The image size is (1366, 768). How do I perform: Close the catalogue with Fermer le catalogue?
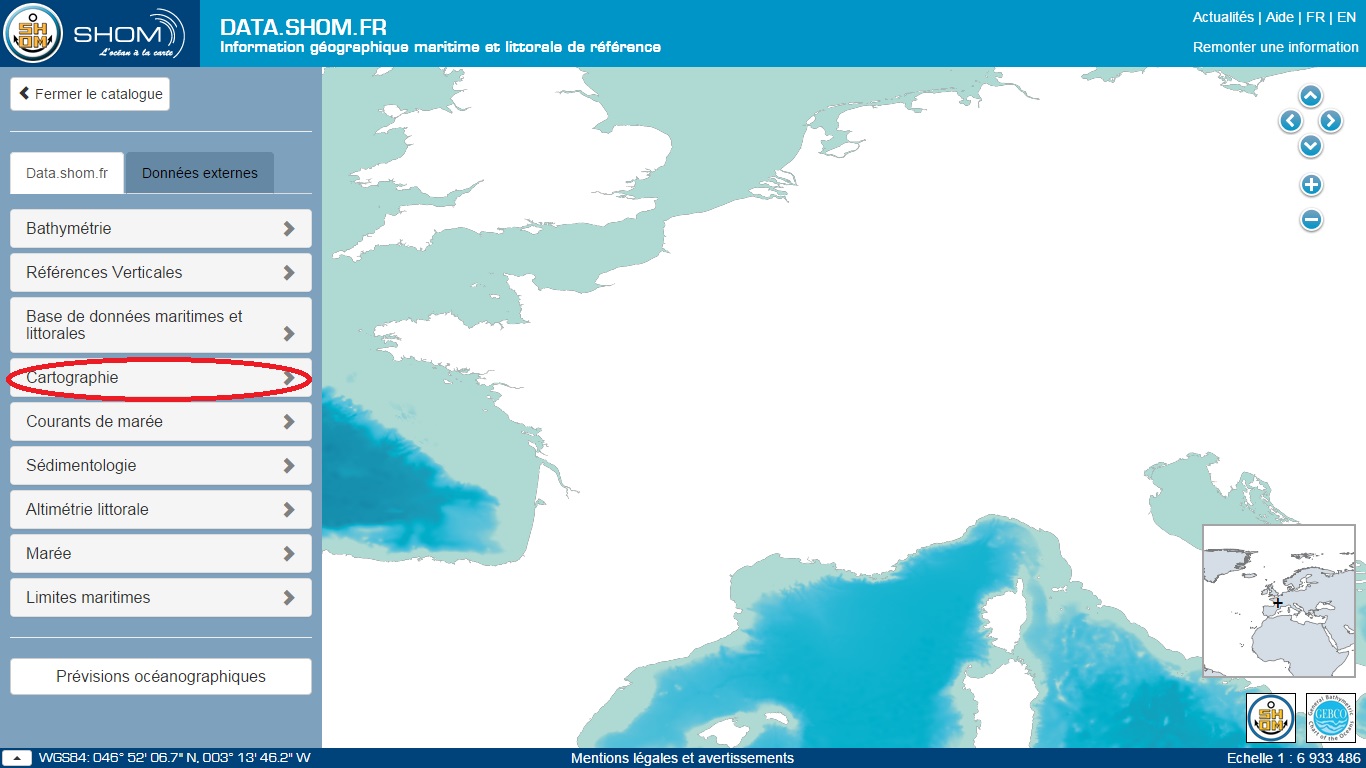click(x=90, y=94)
